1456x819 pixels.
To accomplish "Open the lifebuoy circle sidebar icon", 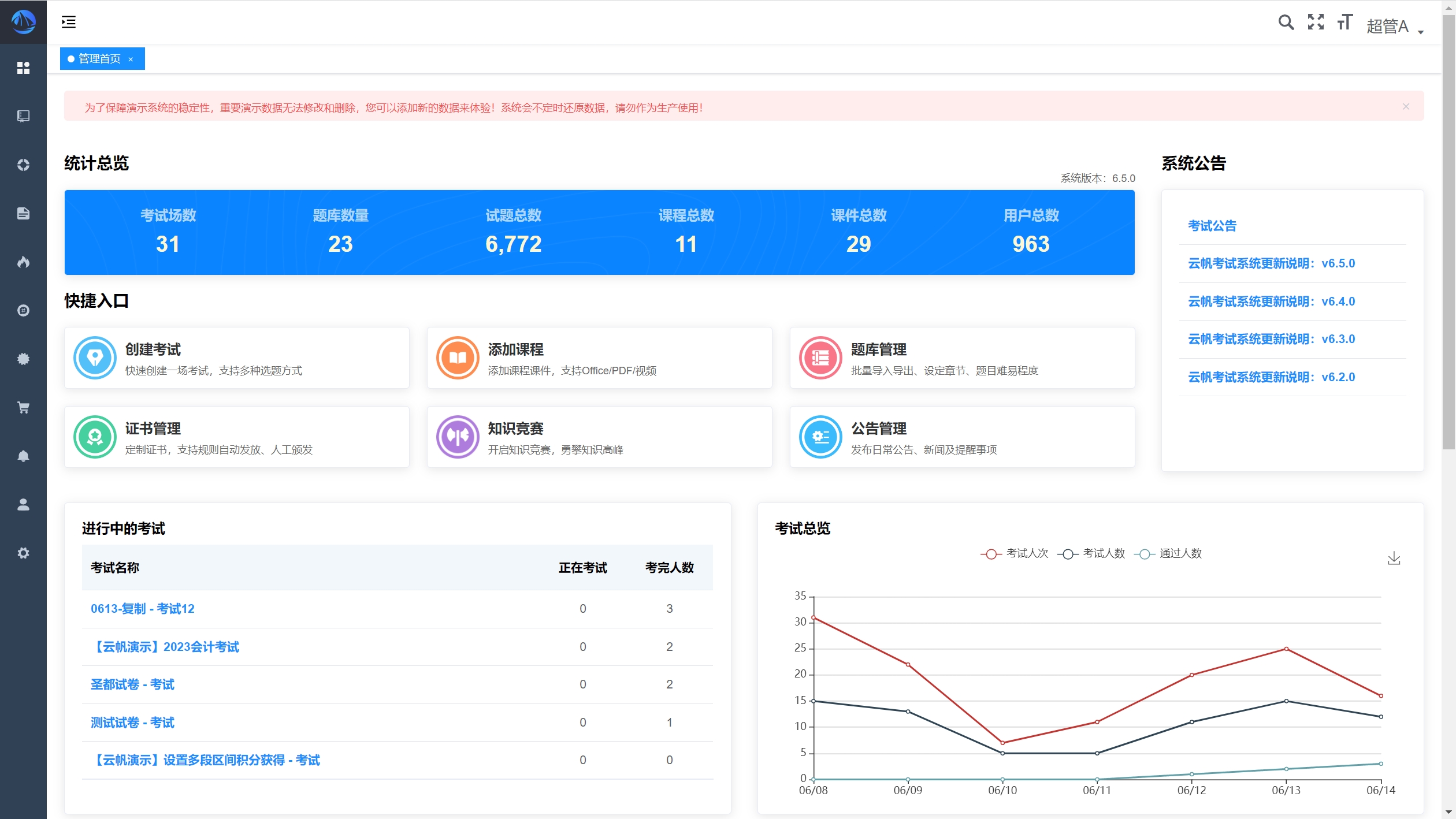I will tap(23, 165).
